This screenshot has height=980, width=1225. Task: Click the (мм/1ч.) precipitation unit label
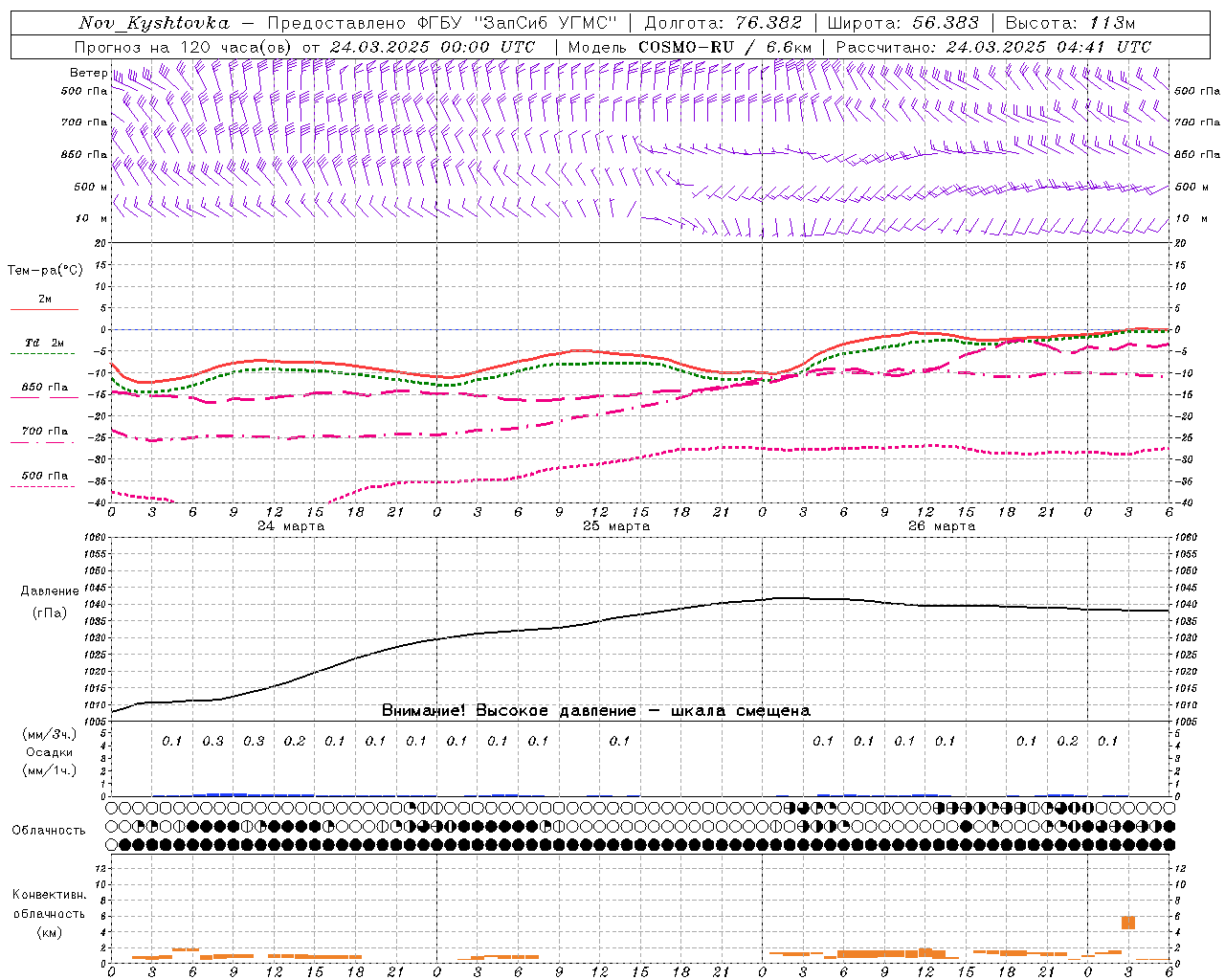pos(50,770)
